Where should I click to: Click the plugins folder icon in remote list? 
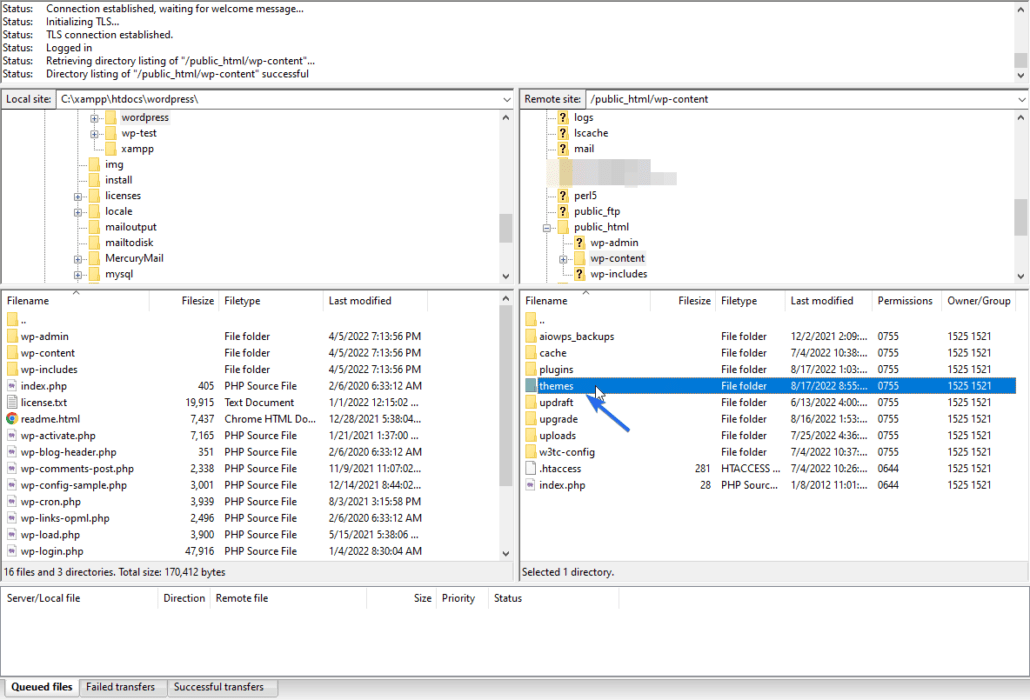coord(531,369)
